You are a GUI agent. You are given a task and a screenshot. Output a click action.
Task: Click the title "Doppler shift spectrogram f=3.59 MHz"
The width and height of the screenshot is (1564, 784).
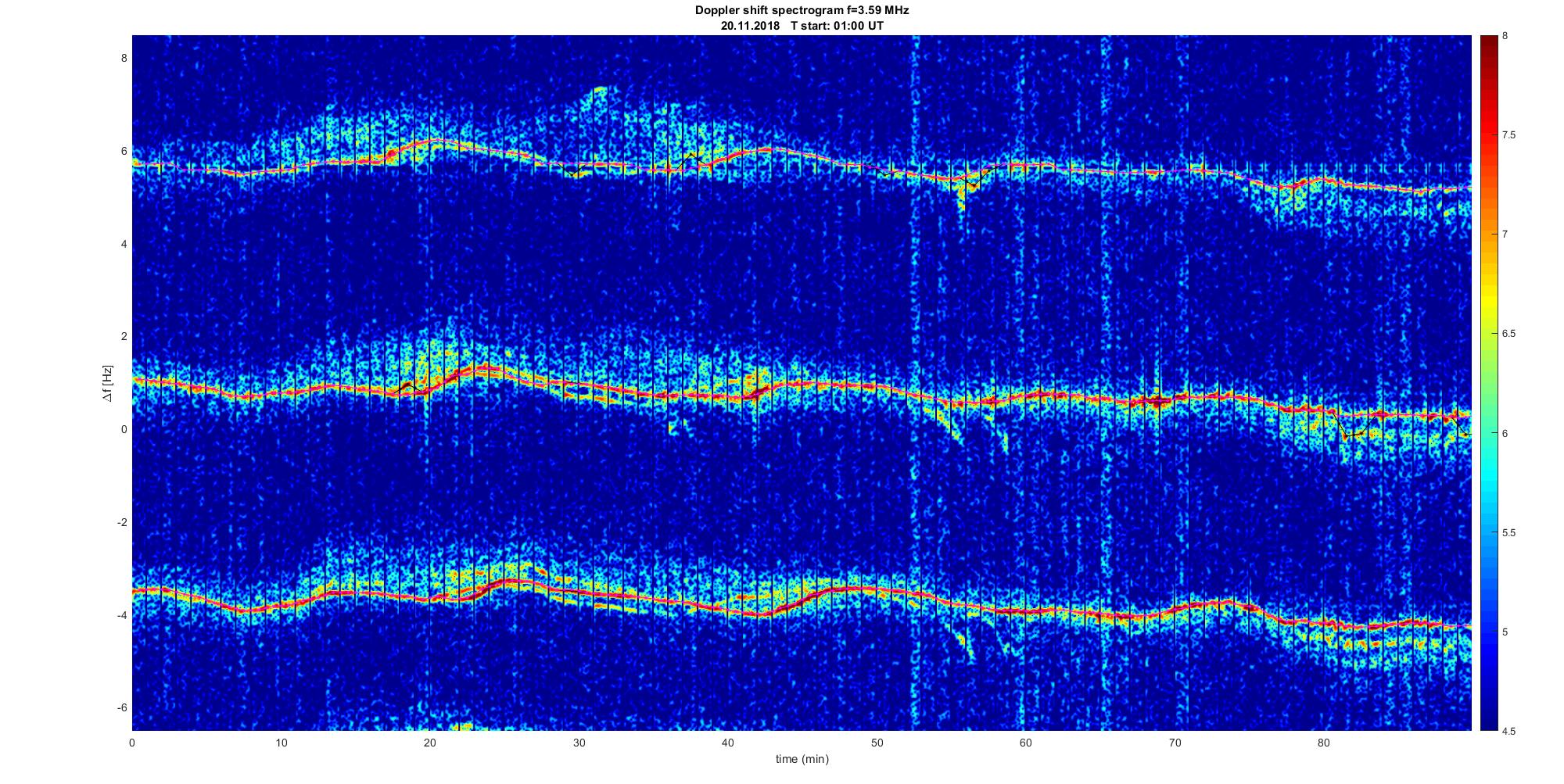pos(802,10)
